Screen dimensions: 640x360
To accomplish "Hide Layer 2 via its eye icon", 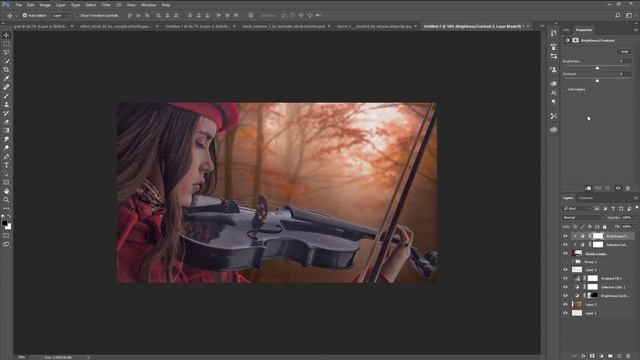I will tap(565, 304).
